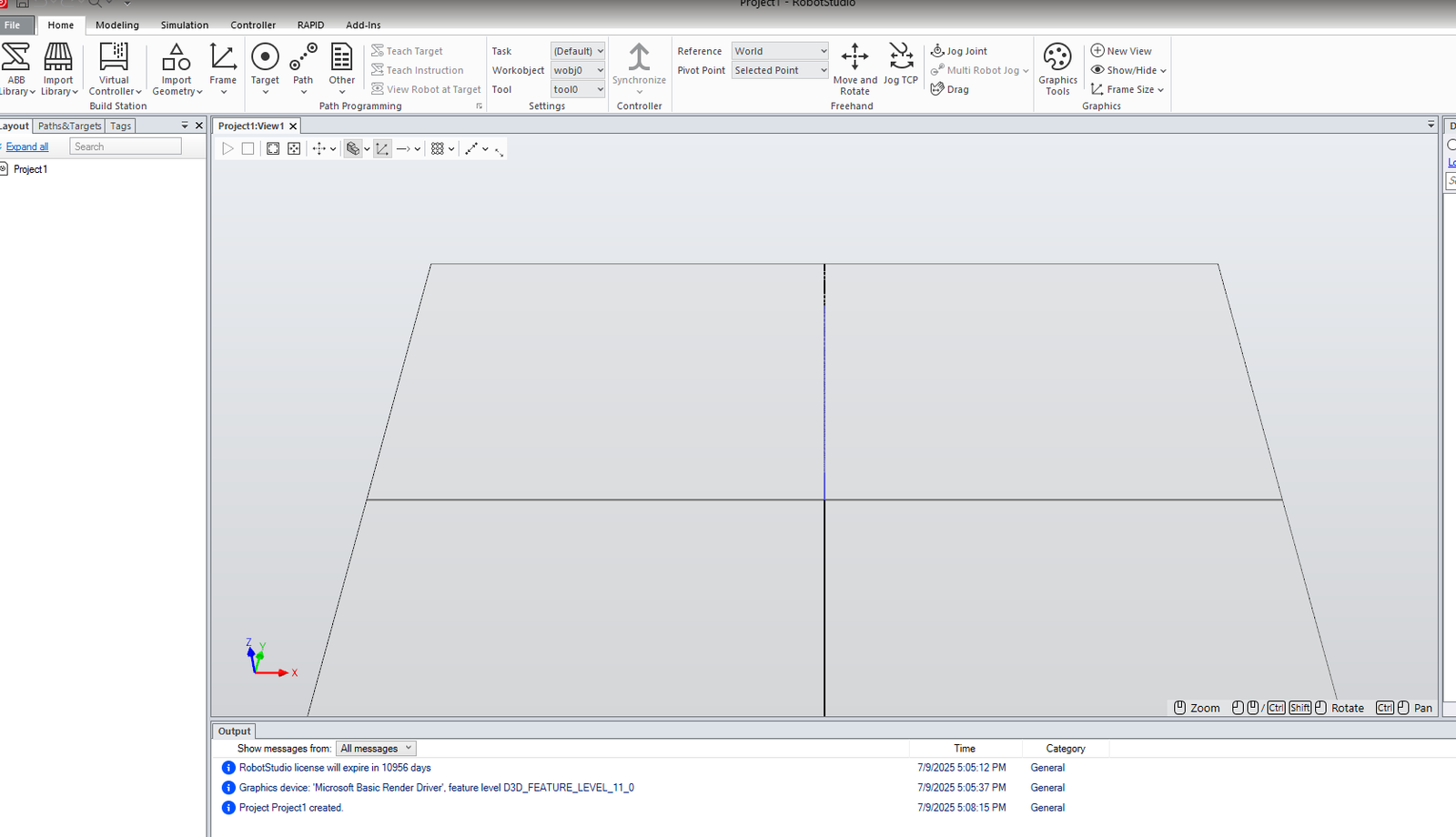The image size is (1456, 837).
Task: Open the Tool tool0 dropdown
Action: coord(578,89)
